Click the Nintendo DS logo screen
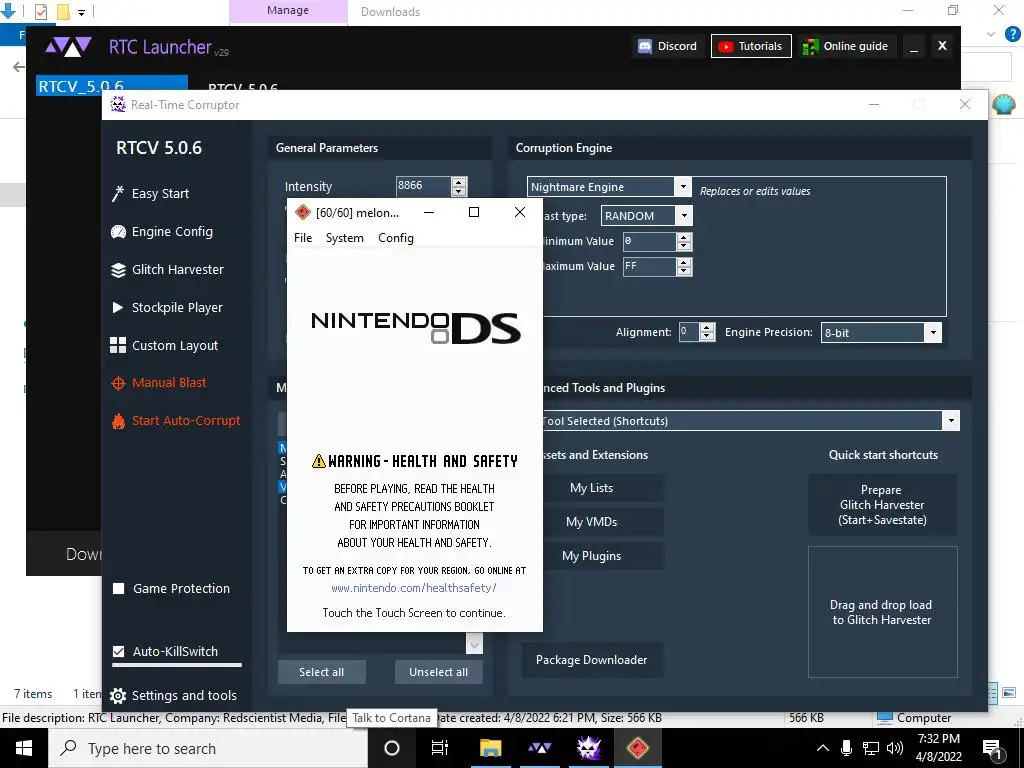Image resolution: width=1024 pixels, height=768 pixels. pyautogui.click(x=415, y=328)
